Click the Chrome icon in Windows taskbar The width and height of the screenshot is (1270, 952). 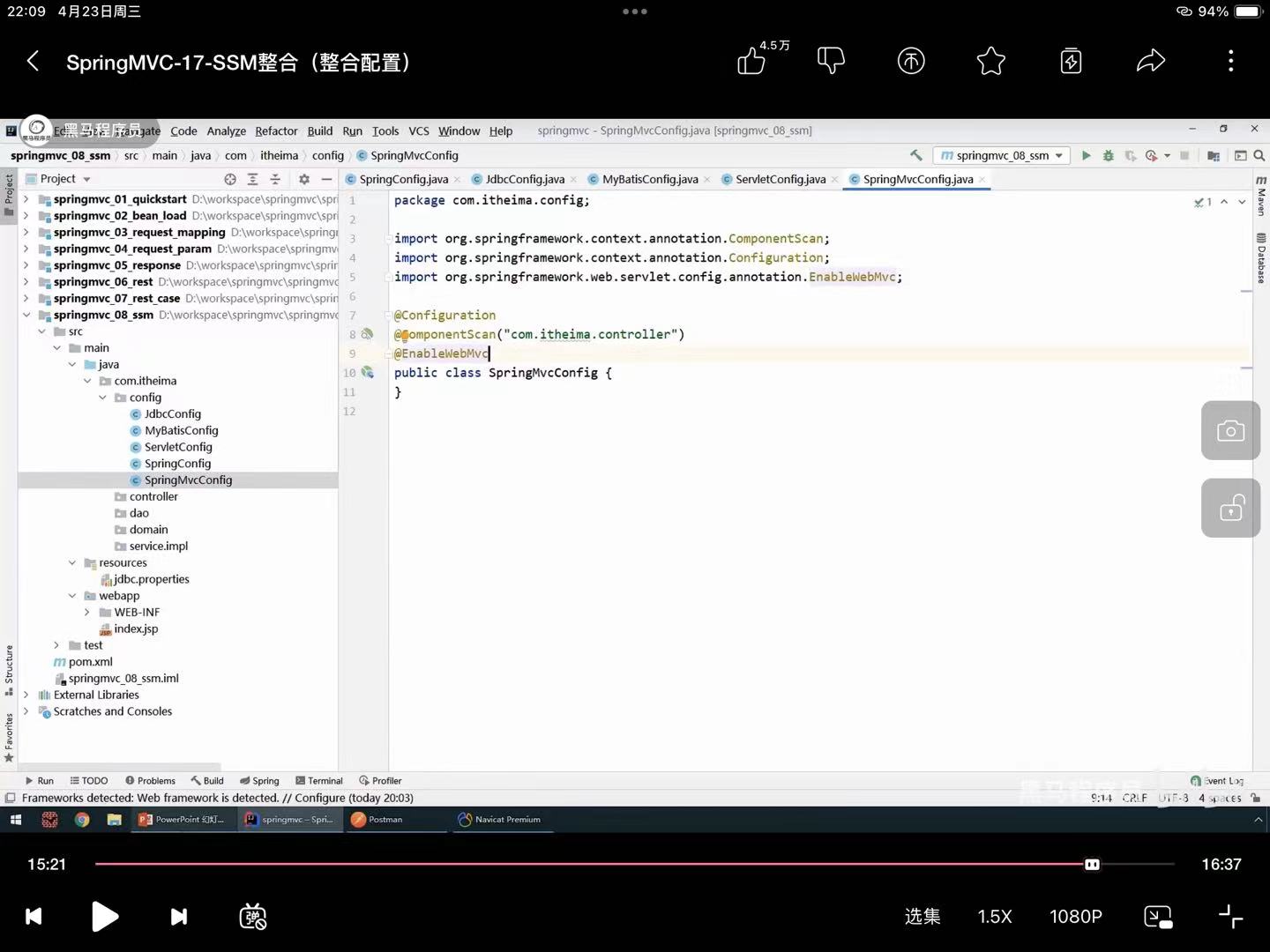82,820
